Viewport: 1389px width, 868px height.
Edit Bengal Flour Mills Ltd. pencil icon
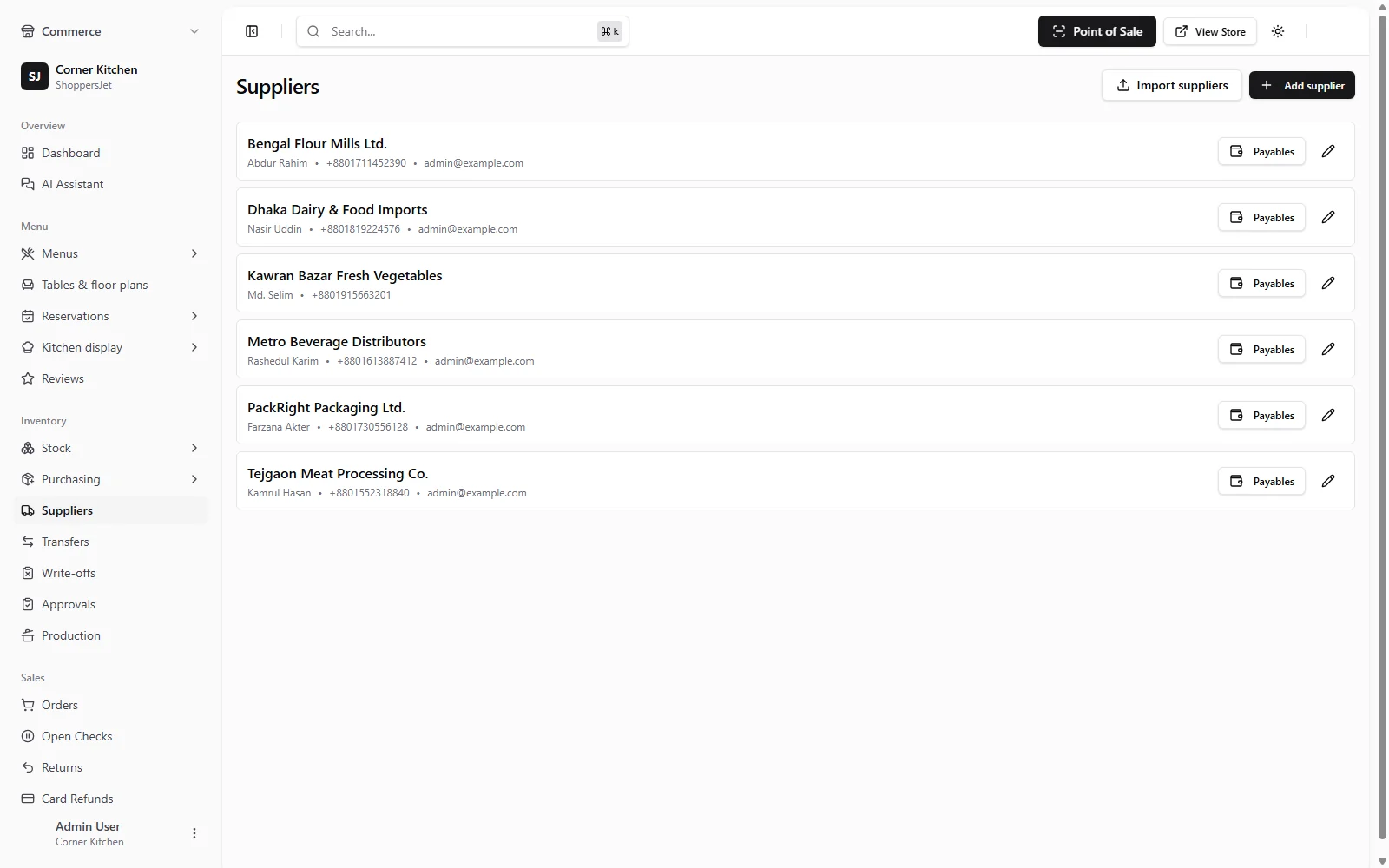pyautogui.click(x=1328, y=151)
